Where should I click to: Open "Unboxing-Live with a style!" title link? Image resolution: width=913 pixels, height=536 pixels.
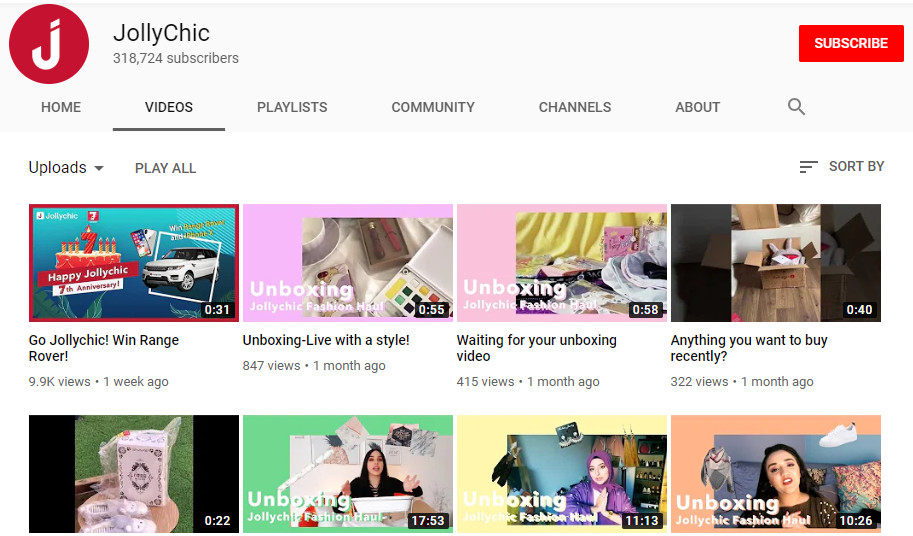(x=326, y=340)
